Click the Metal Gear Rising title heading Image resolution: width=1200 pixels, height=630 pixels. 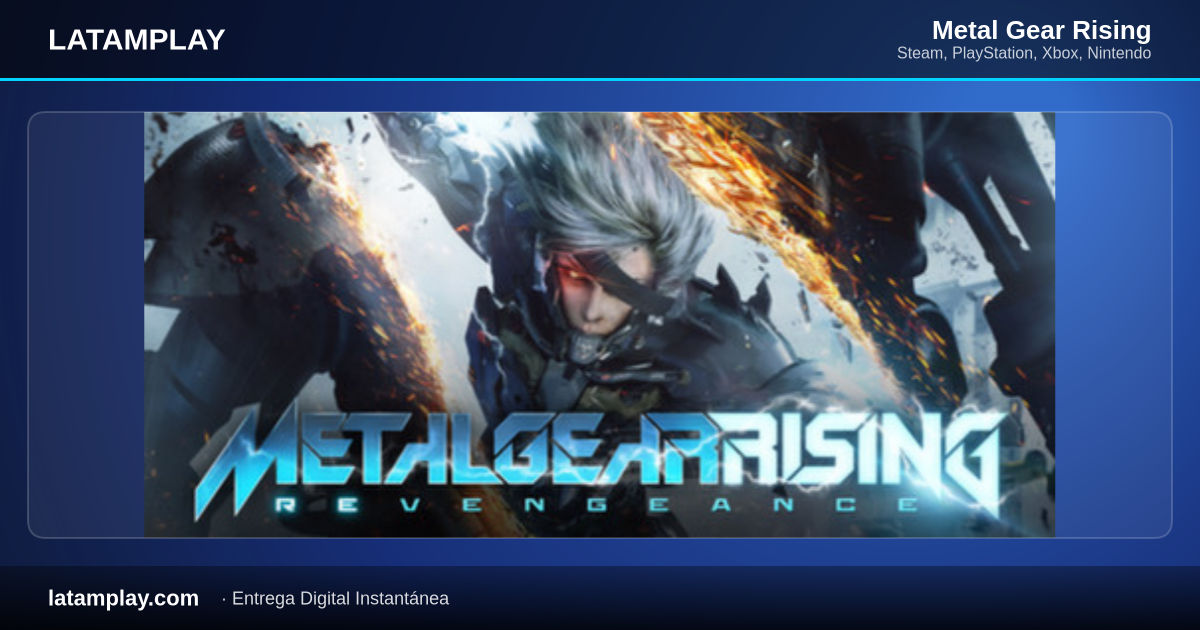(1041, 30)
